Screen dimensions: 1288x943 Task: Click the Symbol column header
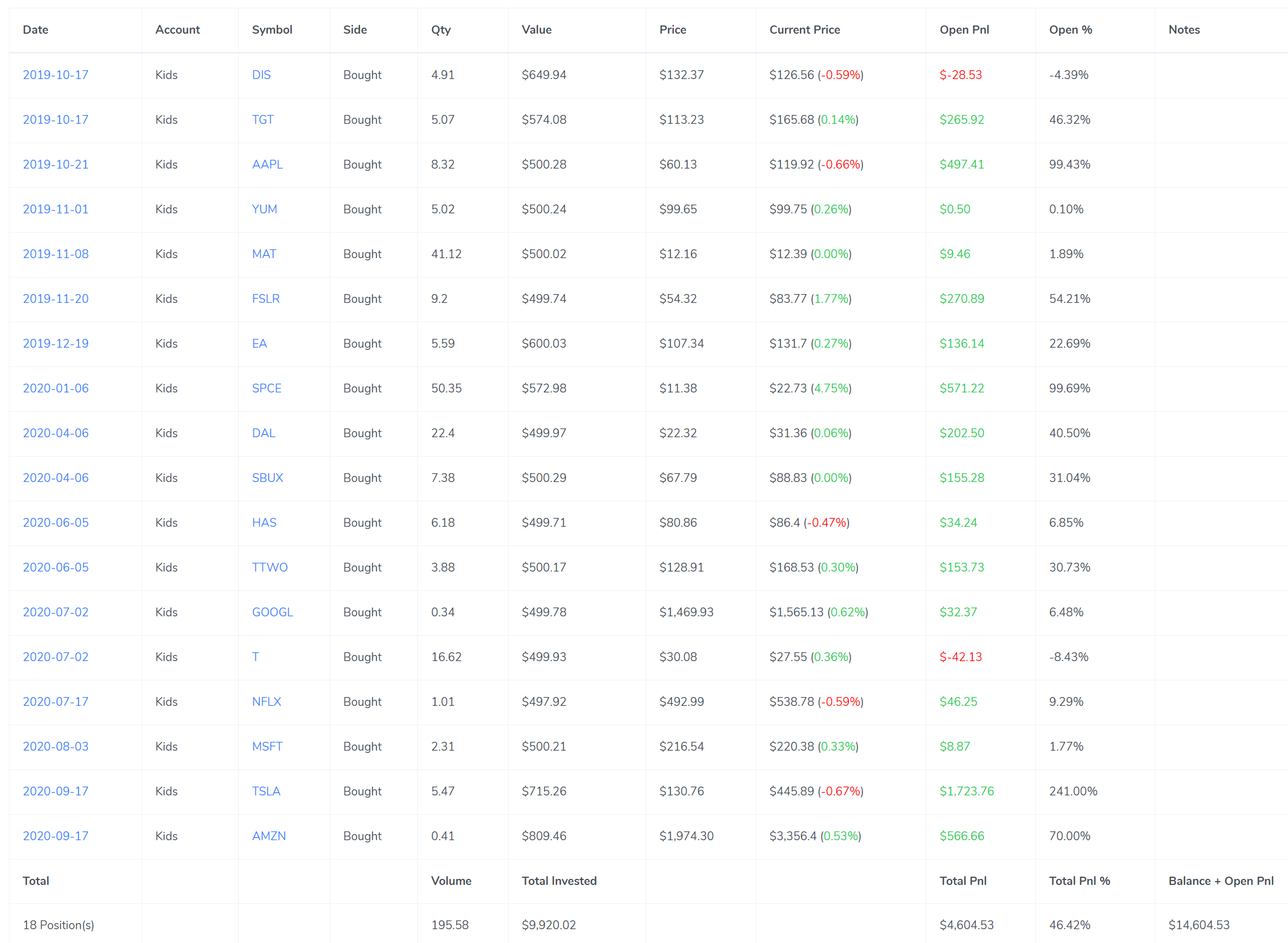click(272, 30)
